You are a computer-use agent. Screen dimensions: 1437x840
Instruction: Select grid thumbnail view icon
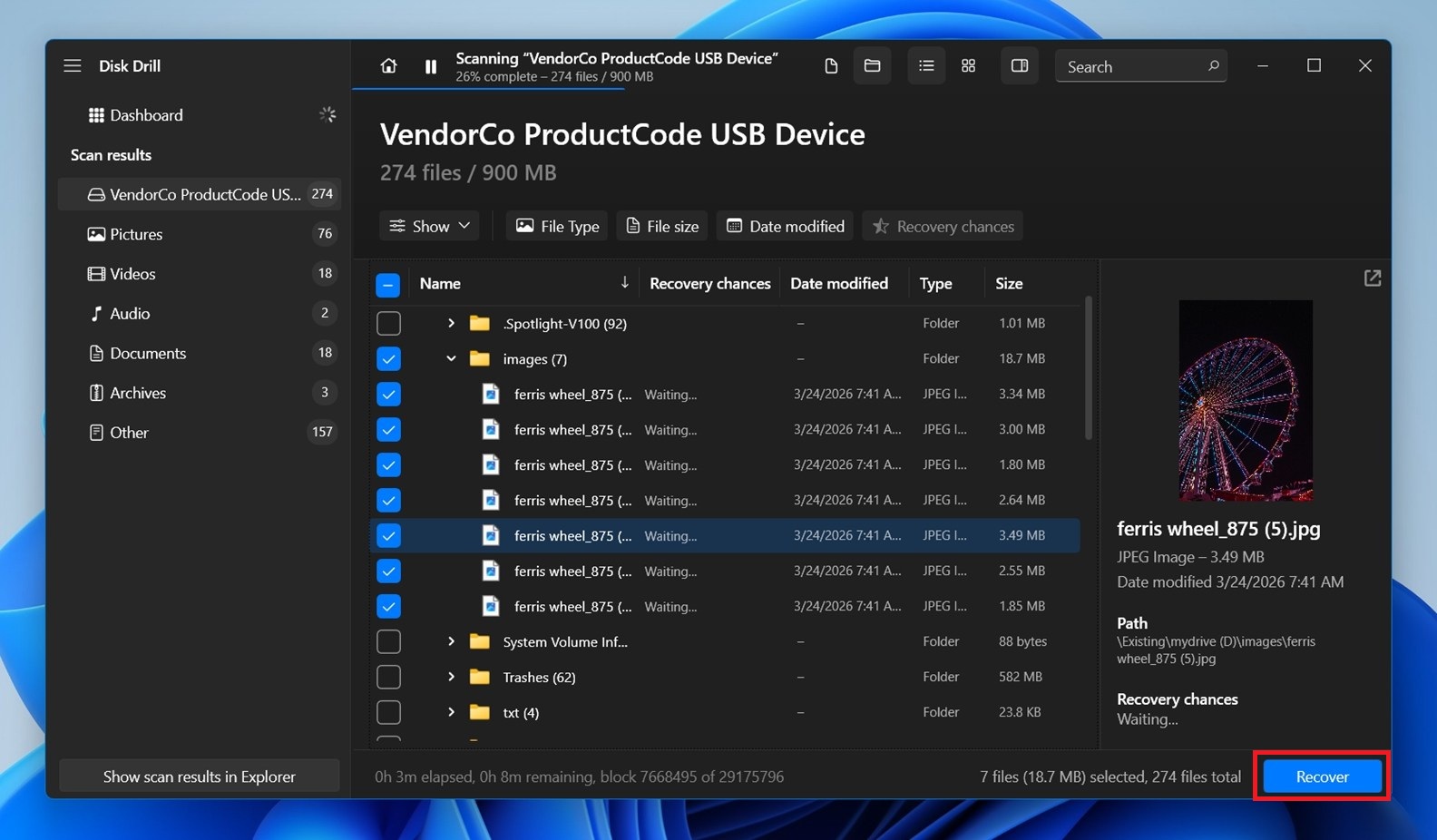(x=969, y=66)
